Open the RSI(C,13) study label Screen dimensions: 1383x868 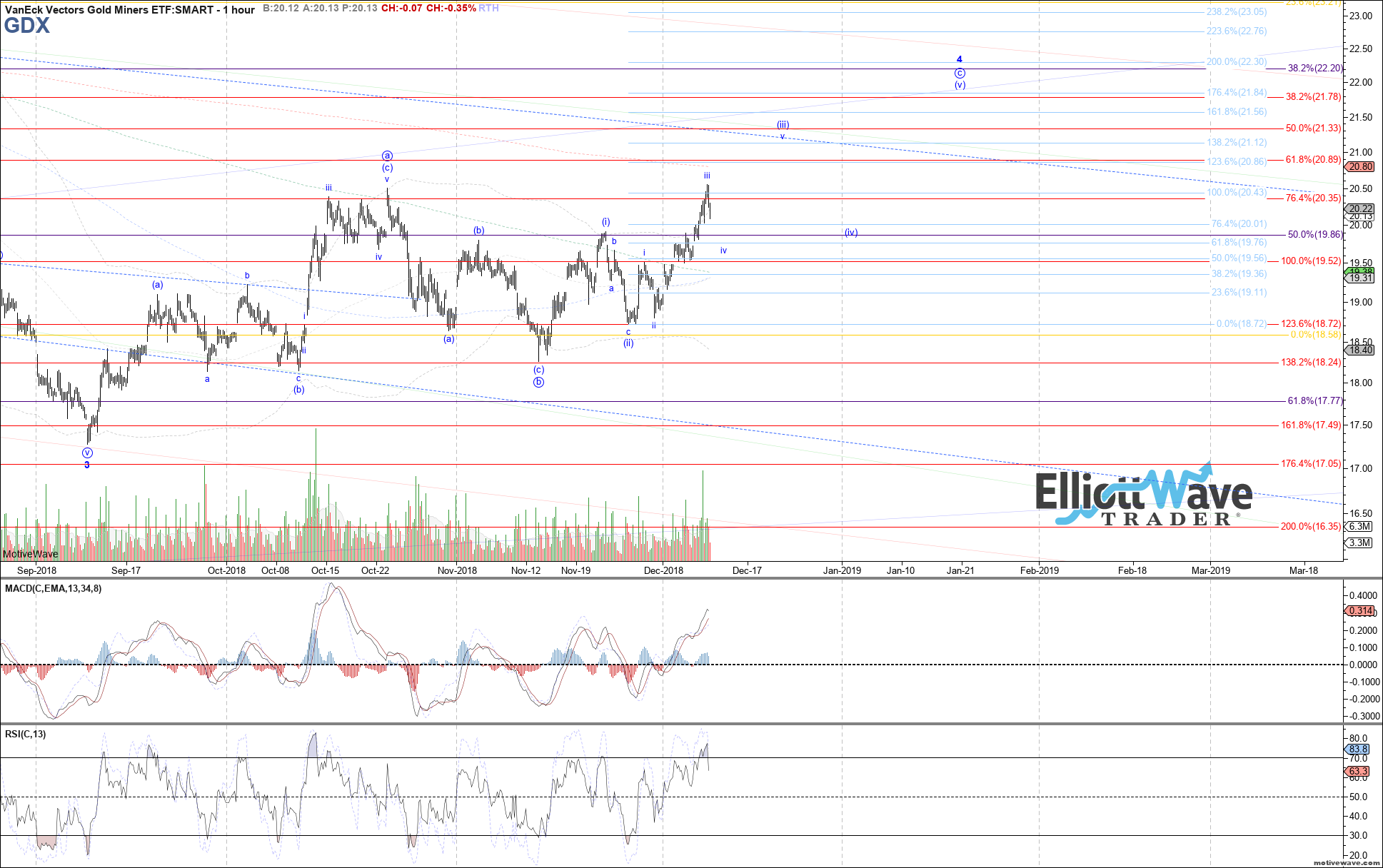point(26,734)
